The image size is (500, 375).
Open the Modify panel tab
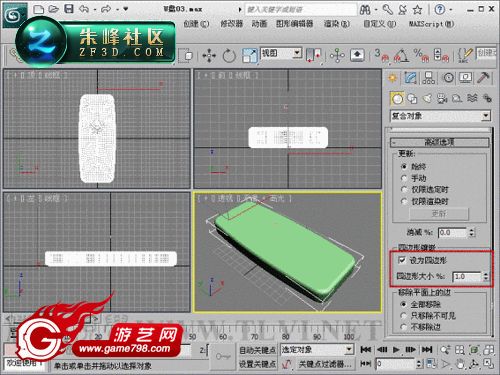(x=411, y=78)
